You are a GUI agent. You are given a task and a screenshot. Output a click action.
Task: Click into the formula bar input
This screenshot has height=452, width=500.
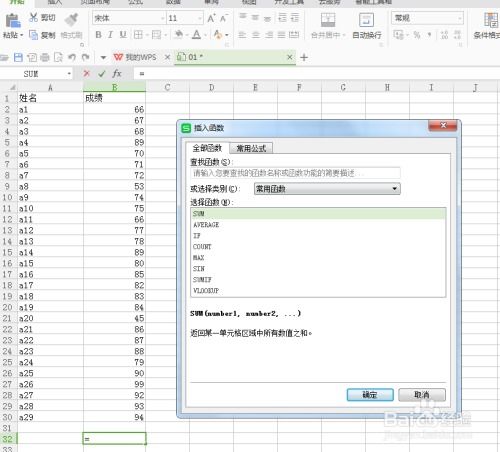tap(317, 74)
